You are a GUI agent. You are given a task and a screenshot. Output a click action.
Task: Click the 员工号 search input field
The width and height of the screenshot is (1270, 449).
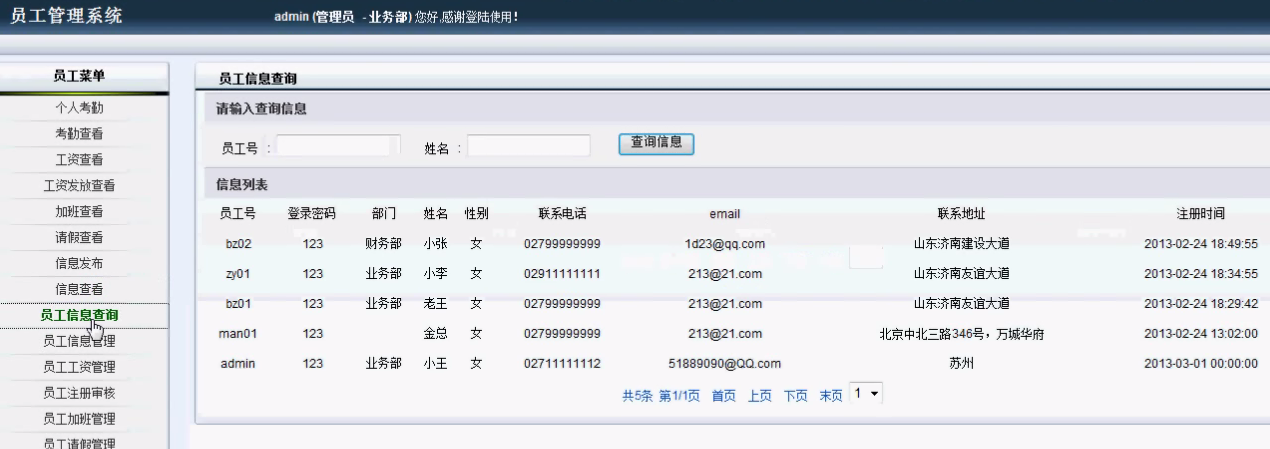tap(338, 146)
